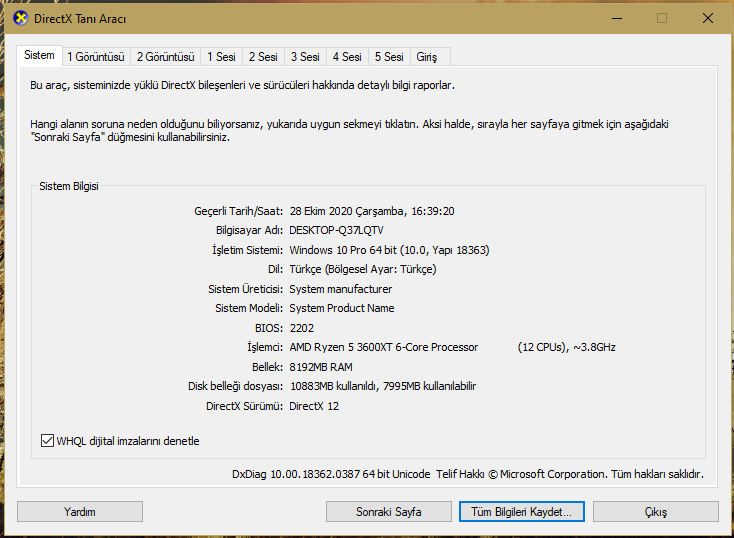Click the DirectX Tanı Aracı window title
Image resolution: width=734 pixels, height=538 pixels.
[80, 19]
